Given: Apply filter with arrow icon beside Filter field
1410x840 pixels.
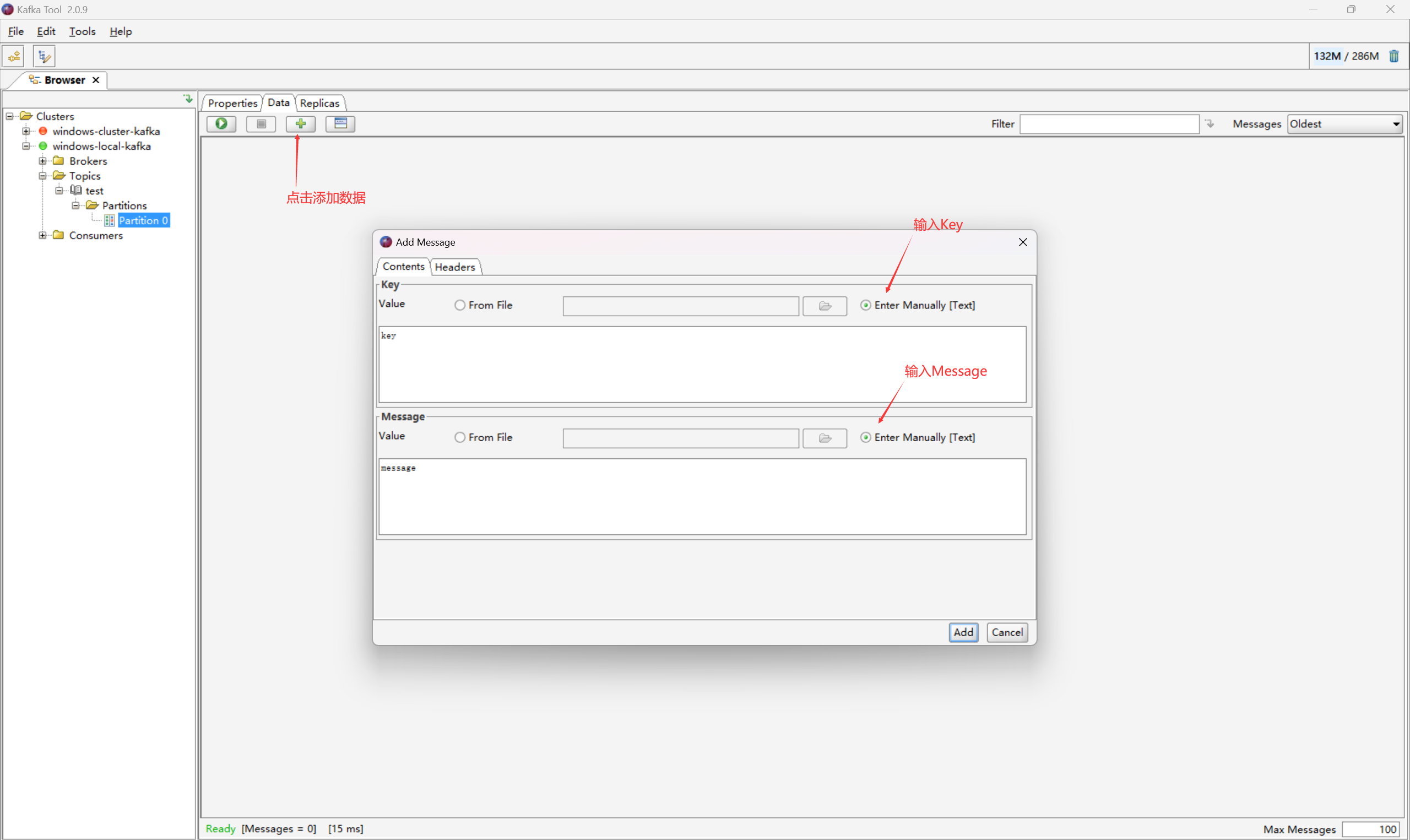Looking at the screenshot, I should click(x=1210, y=123).
